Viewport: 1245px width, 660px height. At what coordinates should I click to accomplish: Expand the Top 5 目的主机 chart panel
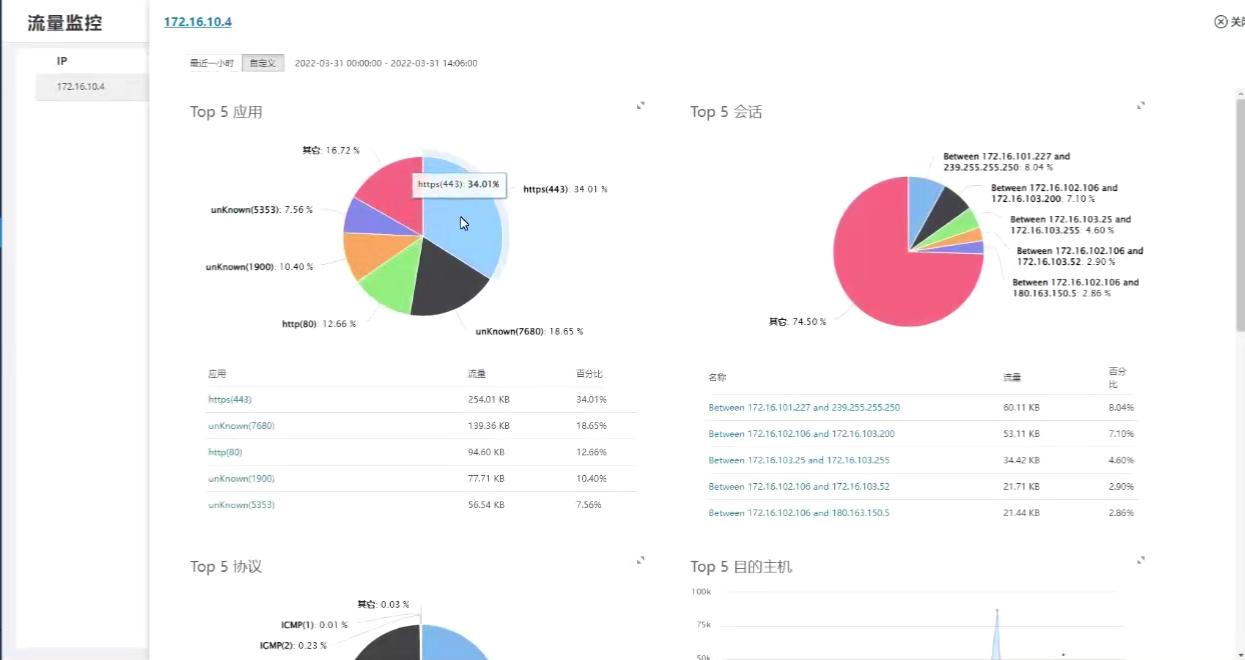[x=1141, y=560]
